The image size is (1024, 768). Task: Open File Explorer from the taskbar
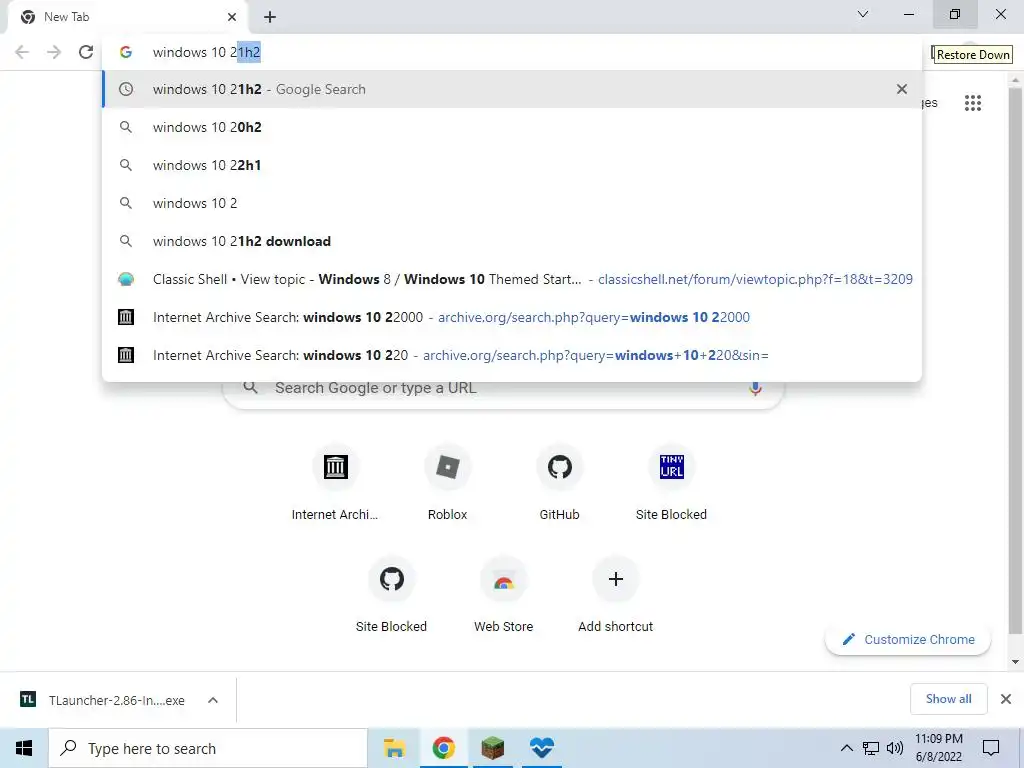pos(394,748)
